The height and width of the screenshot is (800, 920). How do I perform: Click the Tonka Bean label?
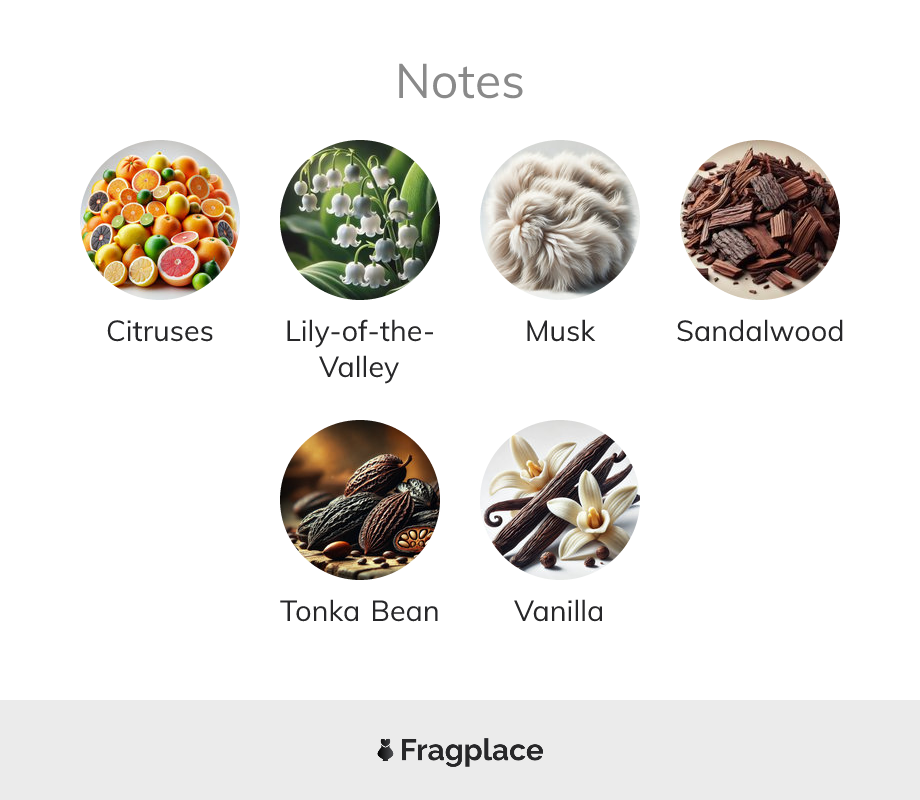pyautogui.click(x=360, y=612)
